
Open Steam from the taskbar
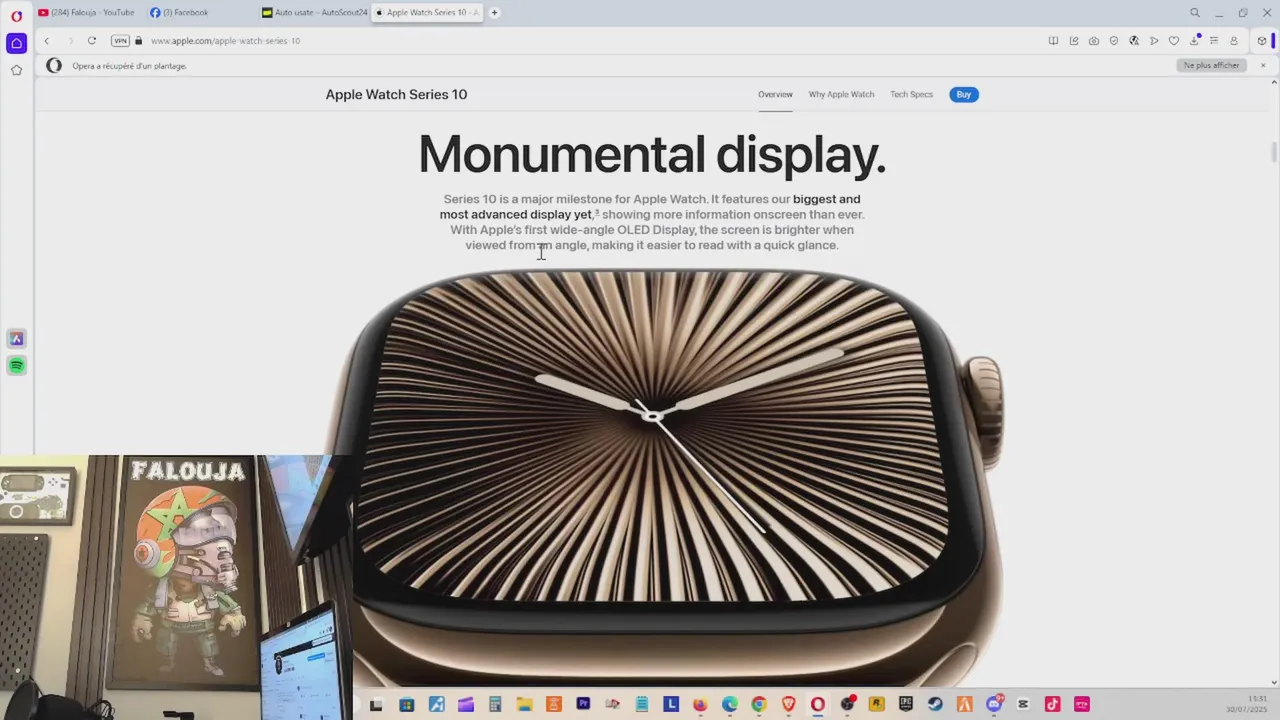click(935, 704)
